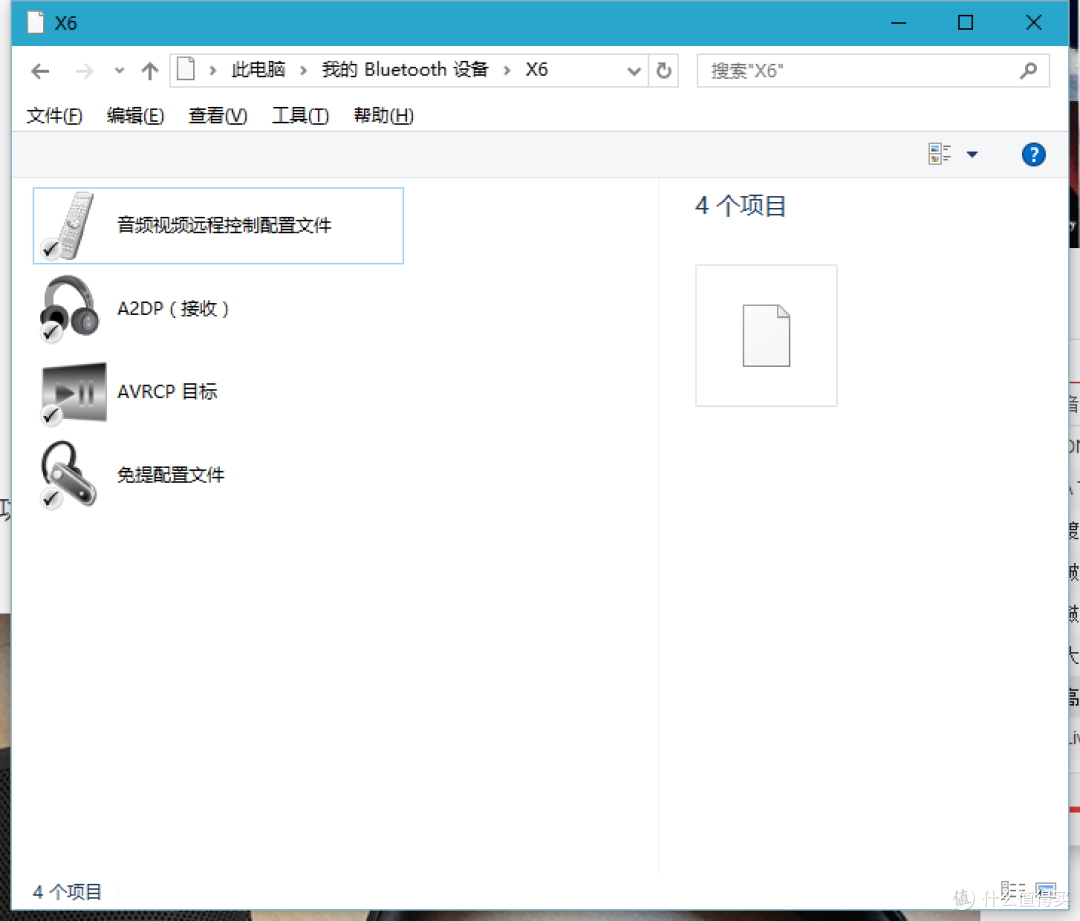Open help with the blue question icon

pyautogui.click(x=1033, y=154)
